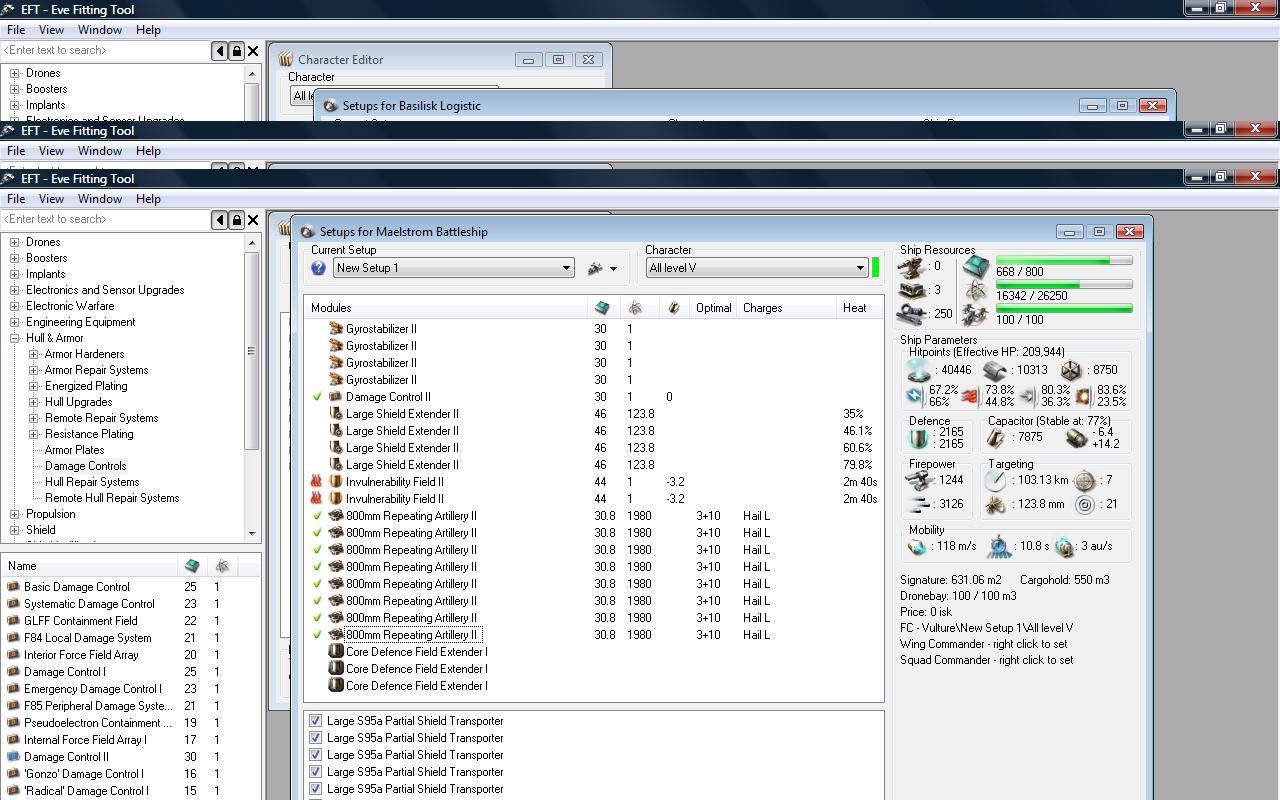Click the powergrid usage bar showing 16342 / 26250
The width and height of the screenshot is (1280, 800).
pyautogui.click(x=1064, y=285)
